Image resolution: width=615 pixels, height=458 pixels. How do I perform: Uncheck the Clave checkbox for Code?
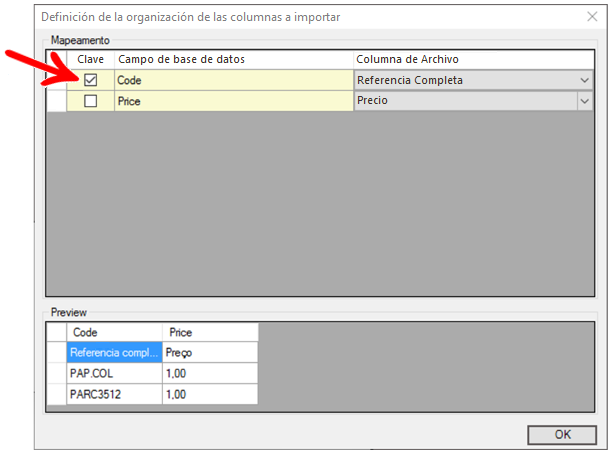pos(91,80)
